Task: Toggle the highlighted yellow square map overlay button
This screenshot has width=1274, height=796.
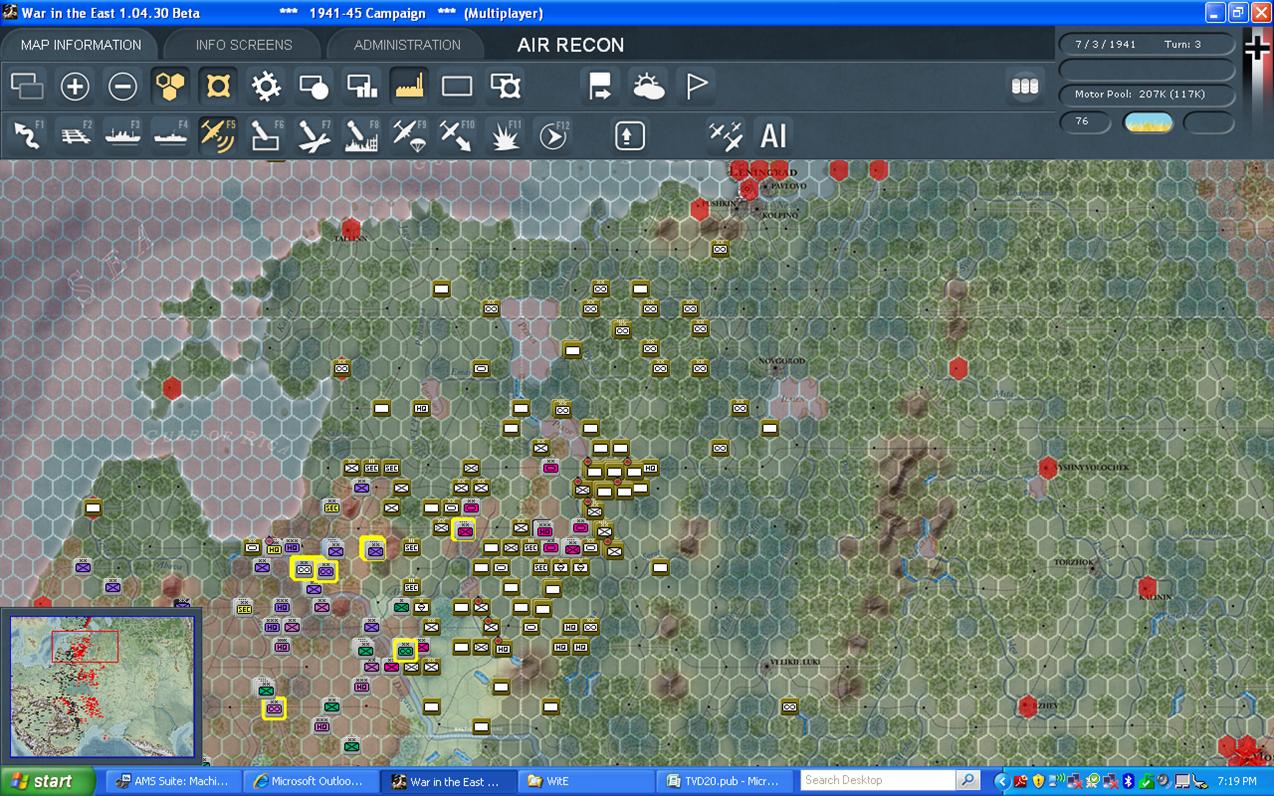Action: pyautogui.click(x=219, y=87)
